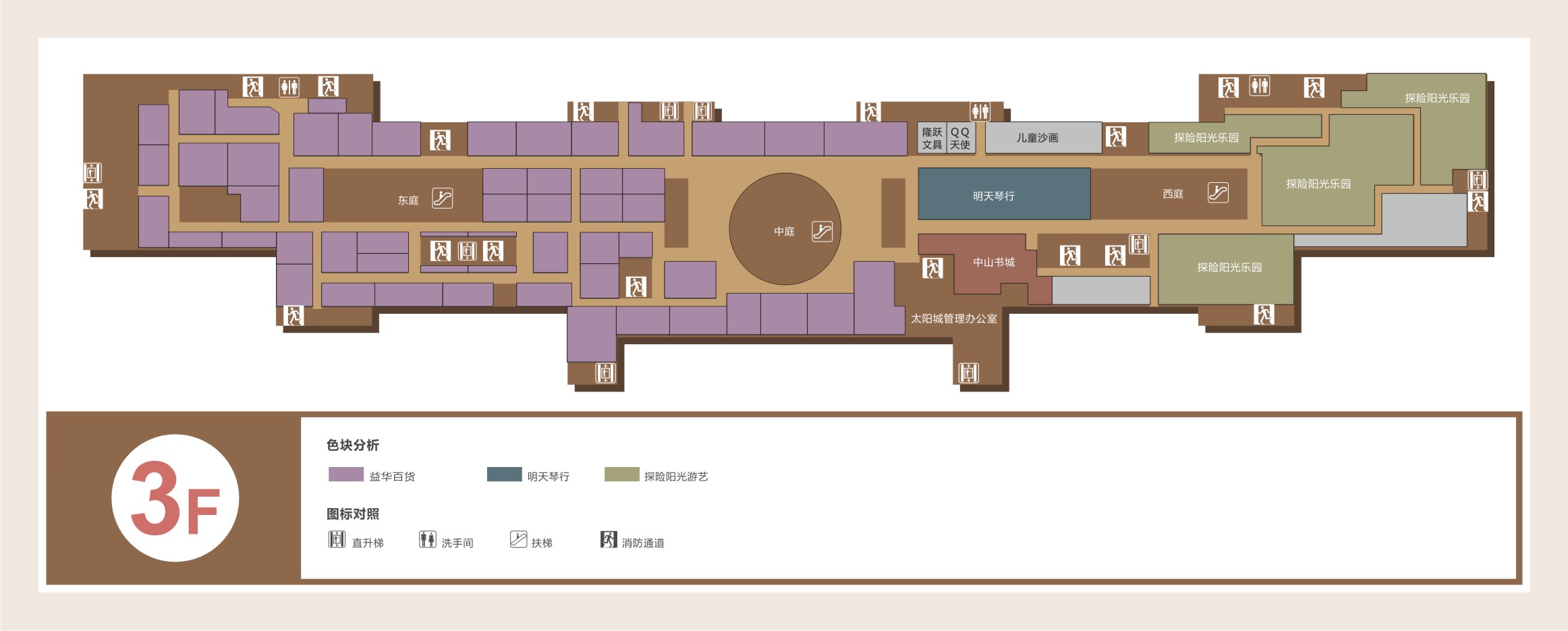Click the fire exit icon left of 中山书城

coord(932,268)
